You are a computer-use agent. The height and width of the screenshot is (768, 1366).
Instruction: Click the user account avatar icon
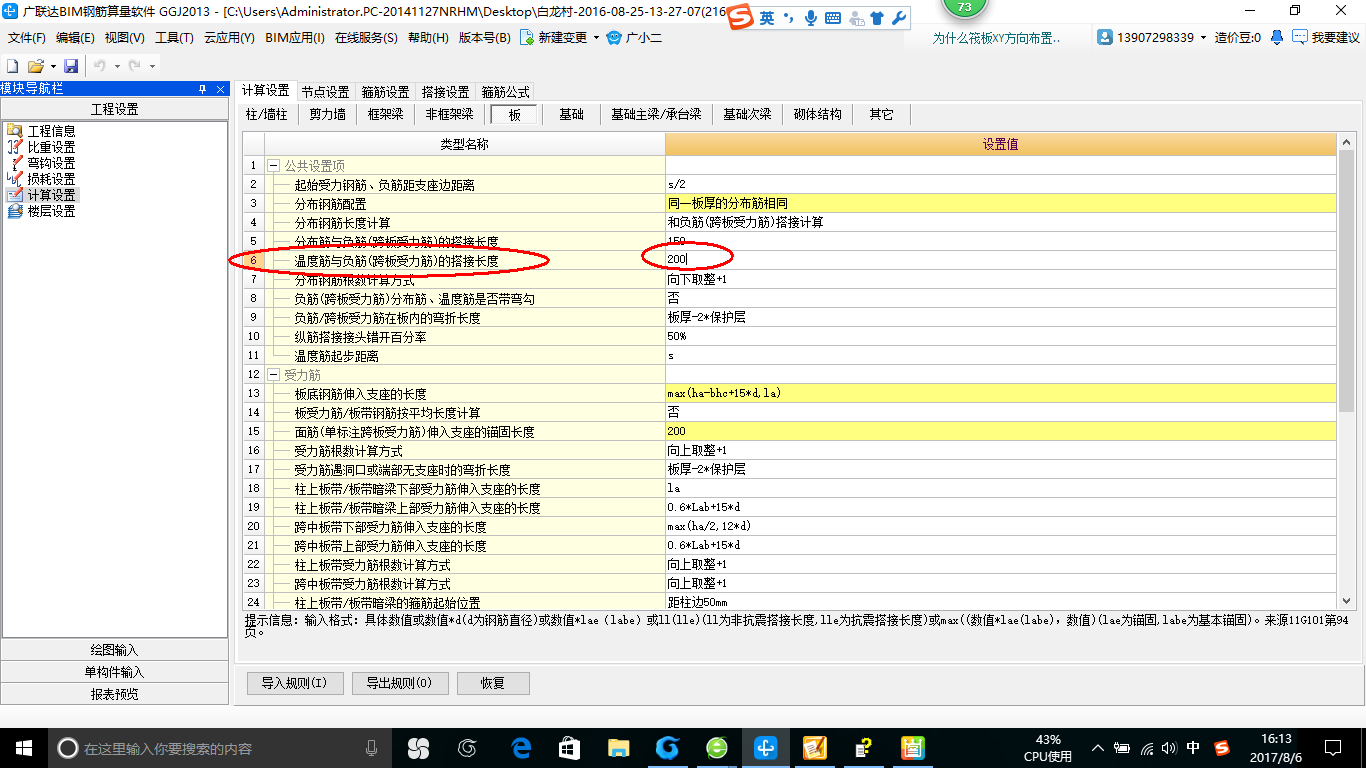coord(1105,37)
